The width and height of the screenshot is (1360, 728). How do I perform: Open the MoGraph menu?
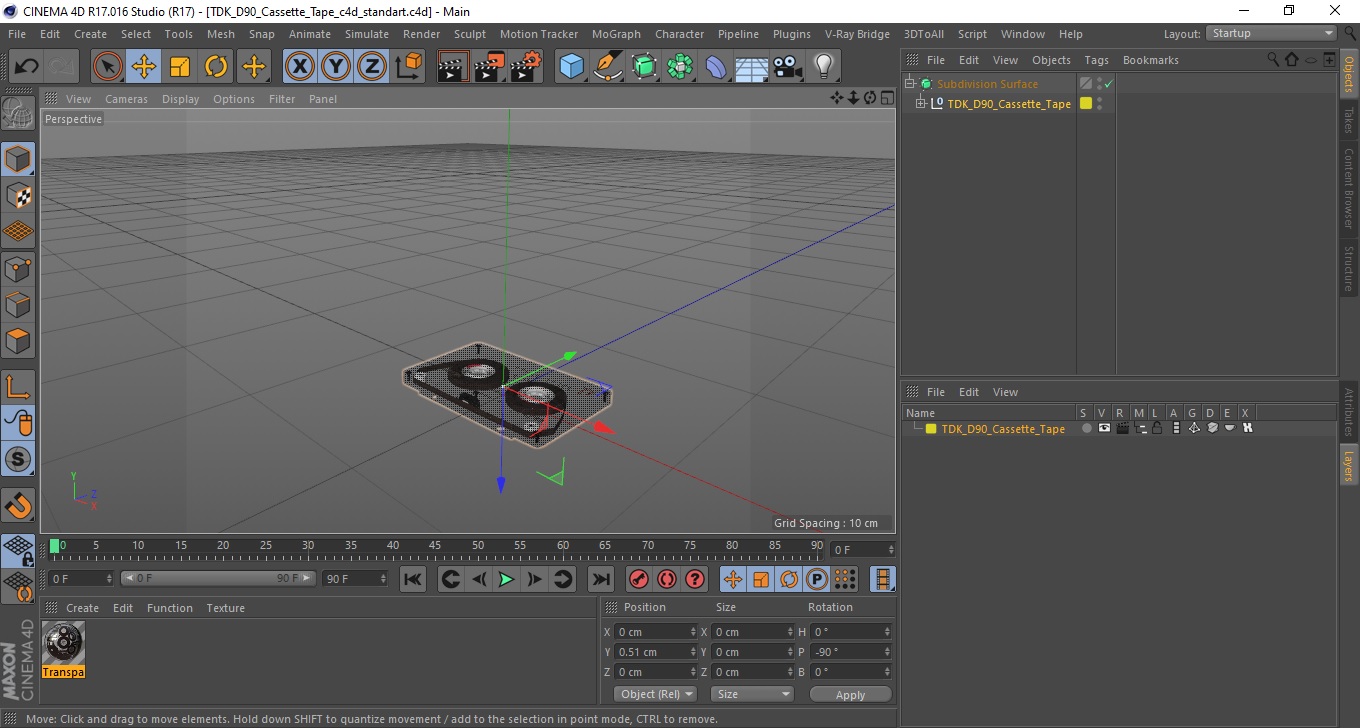coord(616,34)
